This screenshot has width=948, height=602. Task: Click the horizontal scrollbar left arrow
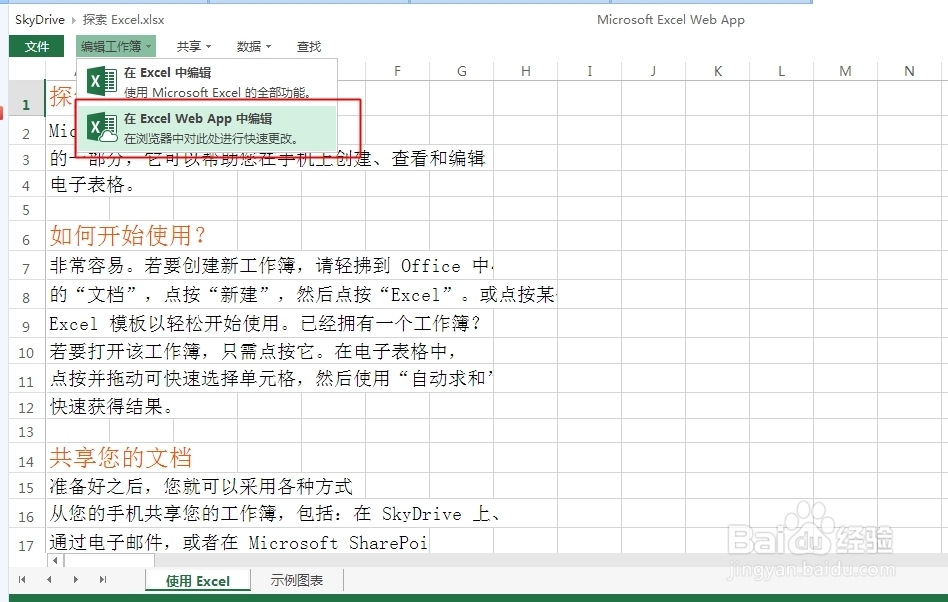point(55,560)
